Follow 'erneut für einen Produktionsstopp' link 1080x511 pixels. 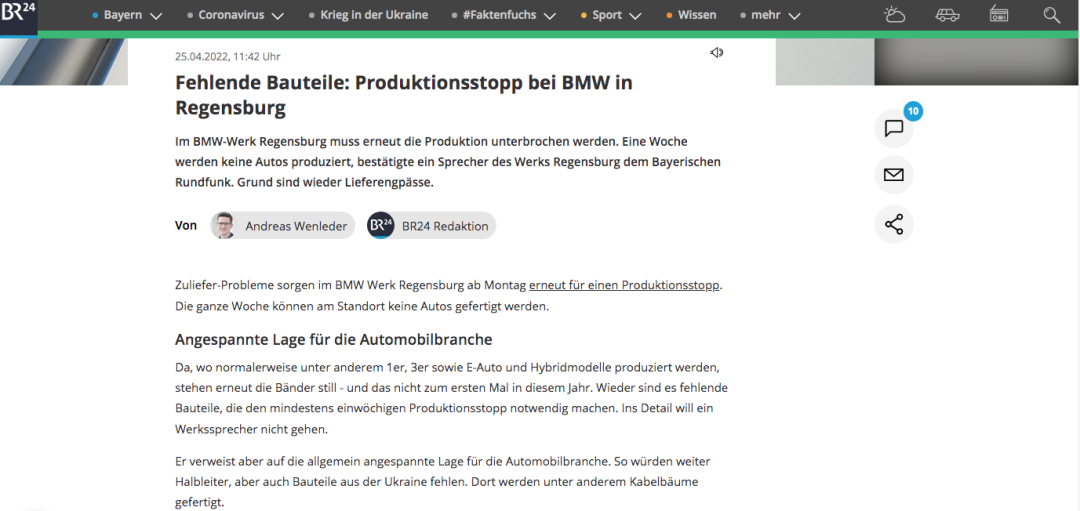coord(625,285)
